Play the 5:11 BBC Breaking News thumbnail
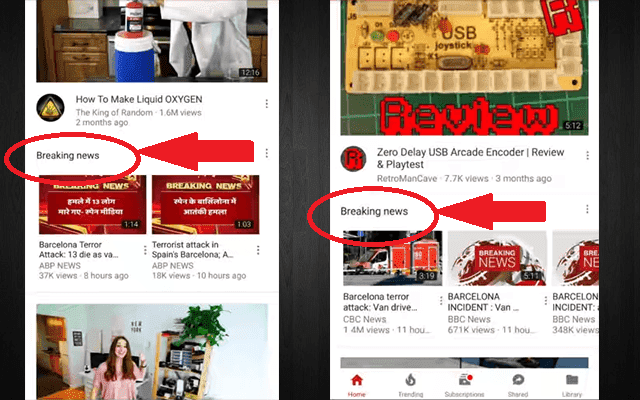Screen dimensions: 640x400 coord(497,258)
